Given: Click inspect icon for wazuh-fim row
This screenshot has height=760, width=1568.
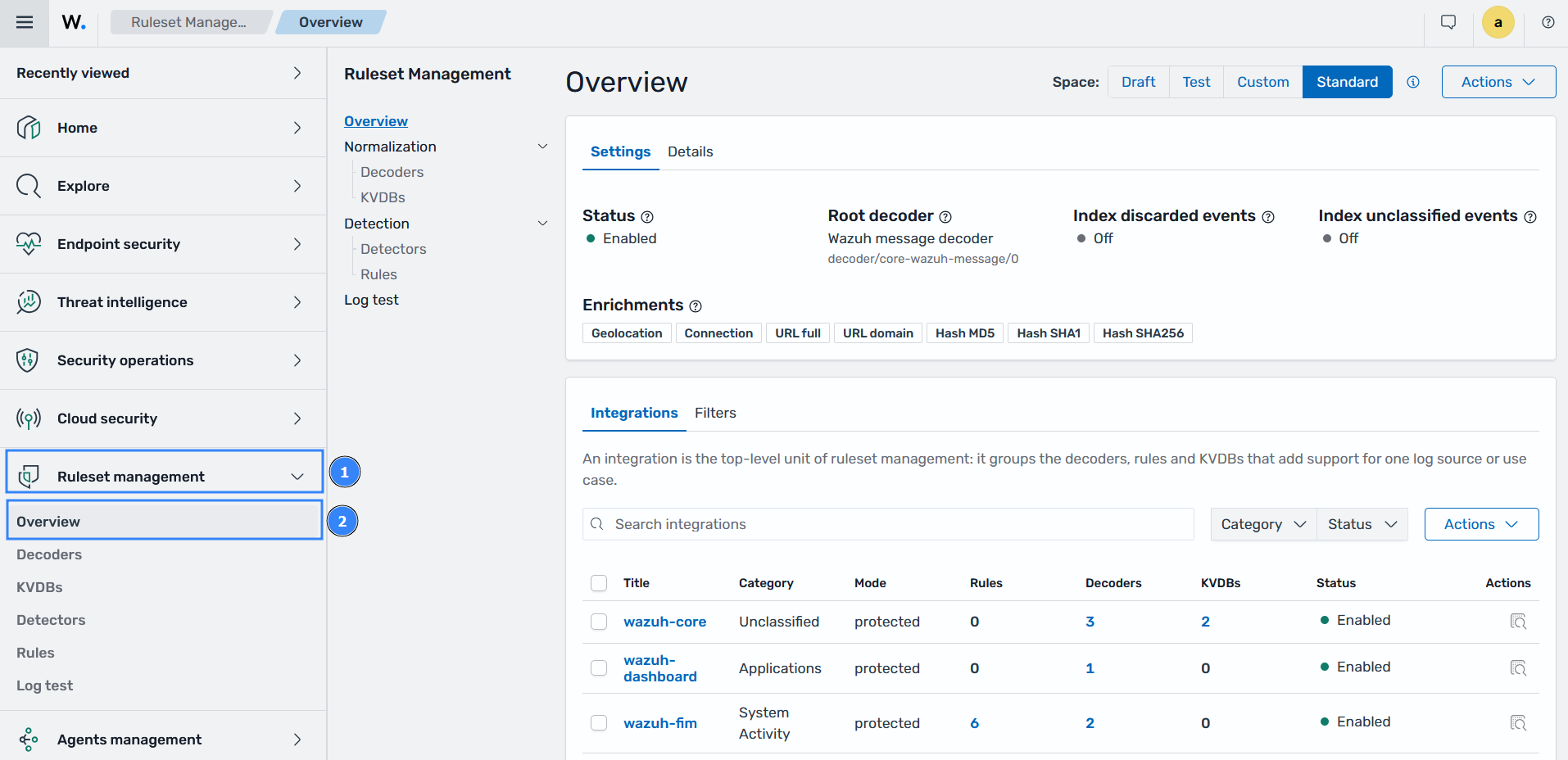Looking at the screenshot, I should coord(1518,723).
